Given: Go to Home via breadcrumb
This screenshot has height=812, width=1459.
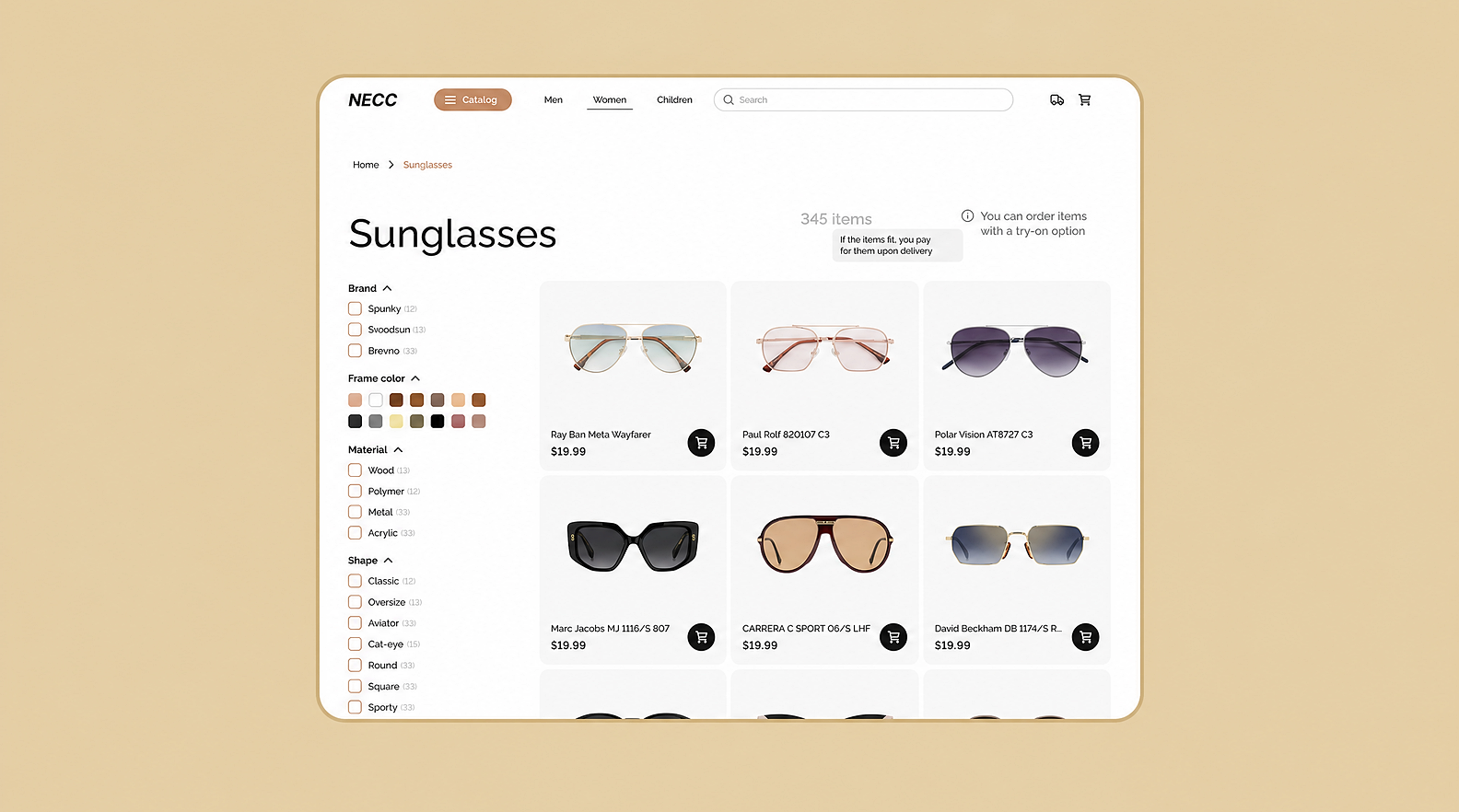Looking at the screenshot, I should pyautogui.click(x=366, y=165).
